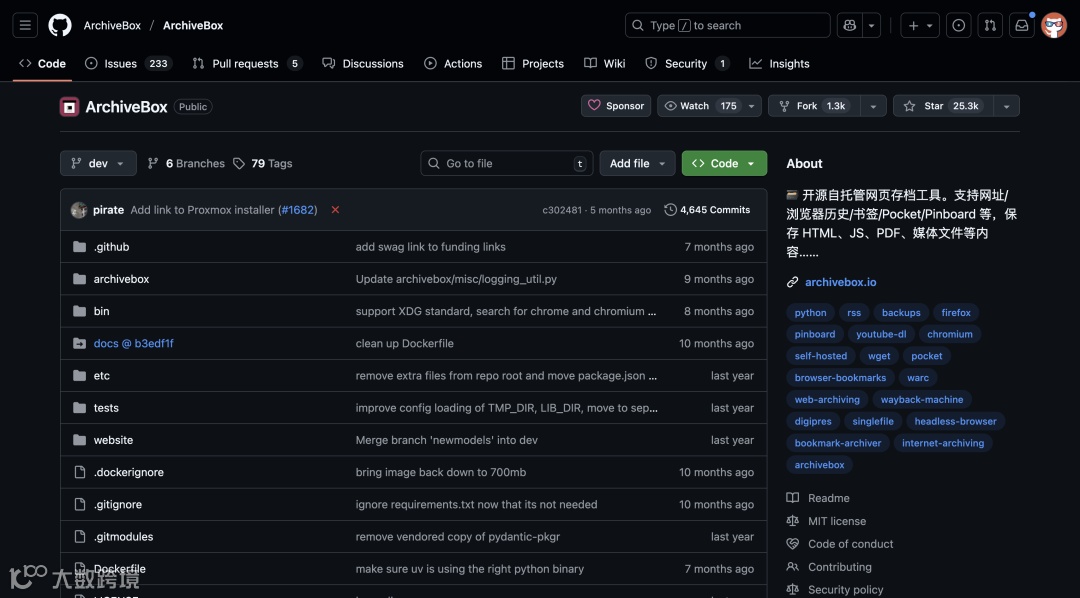Open the dev branch selector dropdown
The image size is (1080, 598).
[98, 163]
